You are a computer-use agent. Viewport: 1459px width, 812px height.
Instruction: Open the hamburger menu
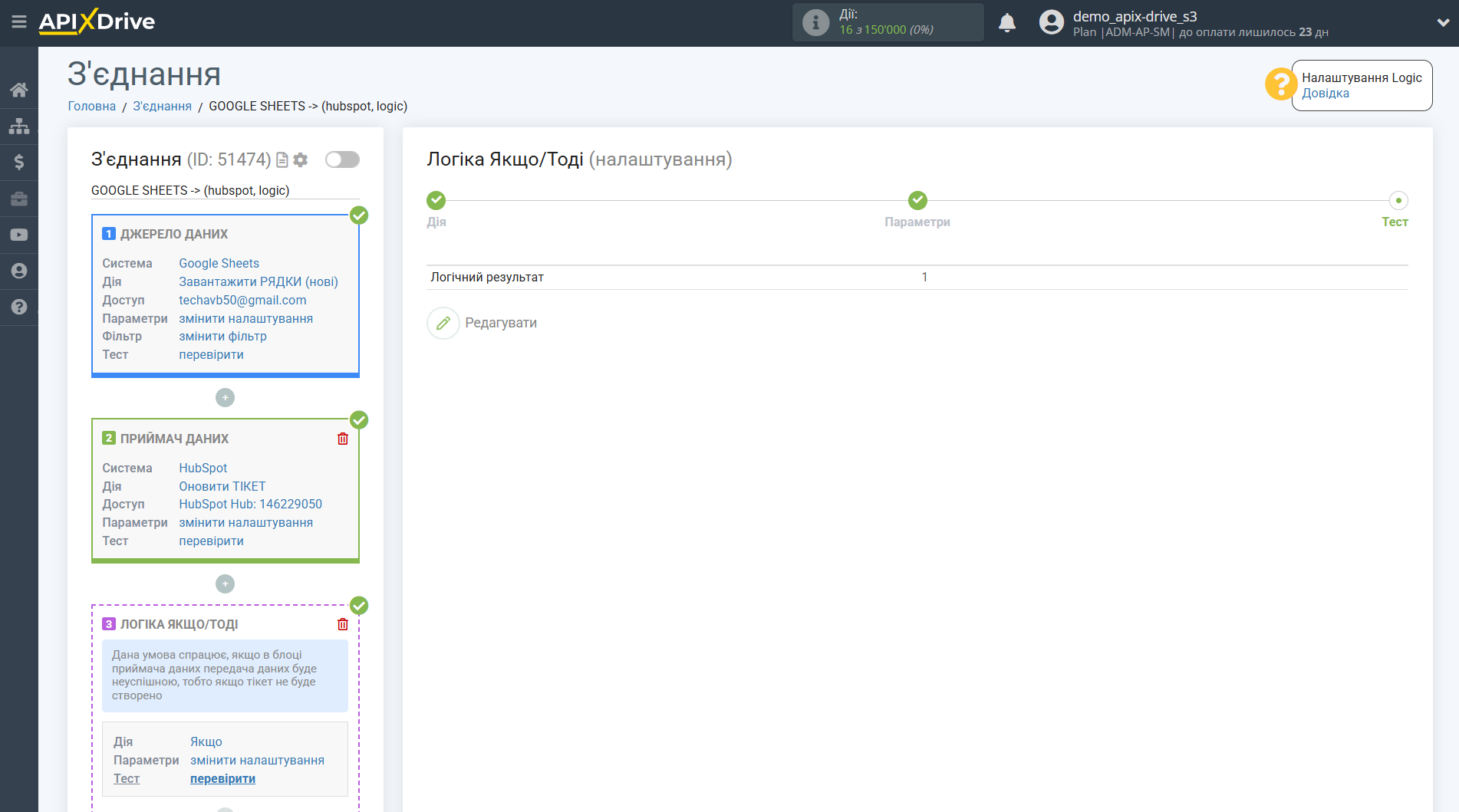(x=19, y=22)
